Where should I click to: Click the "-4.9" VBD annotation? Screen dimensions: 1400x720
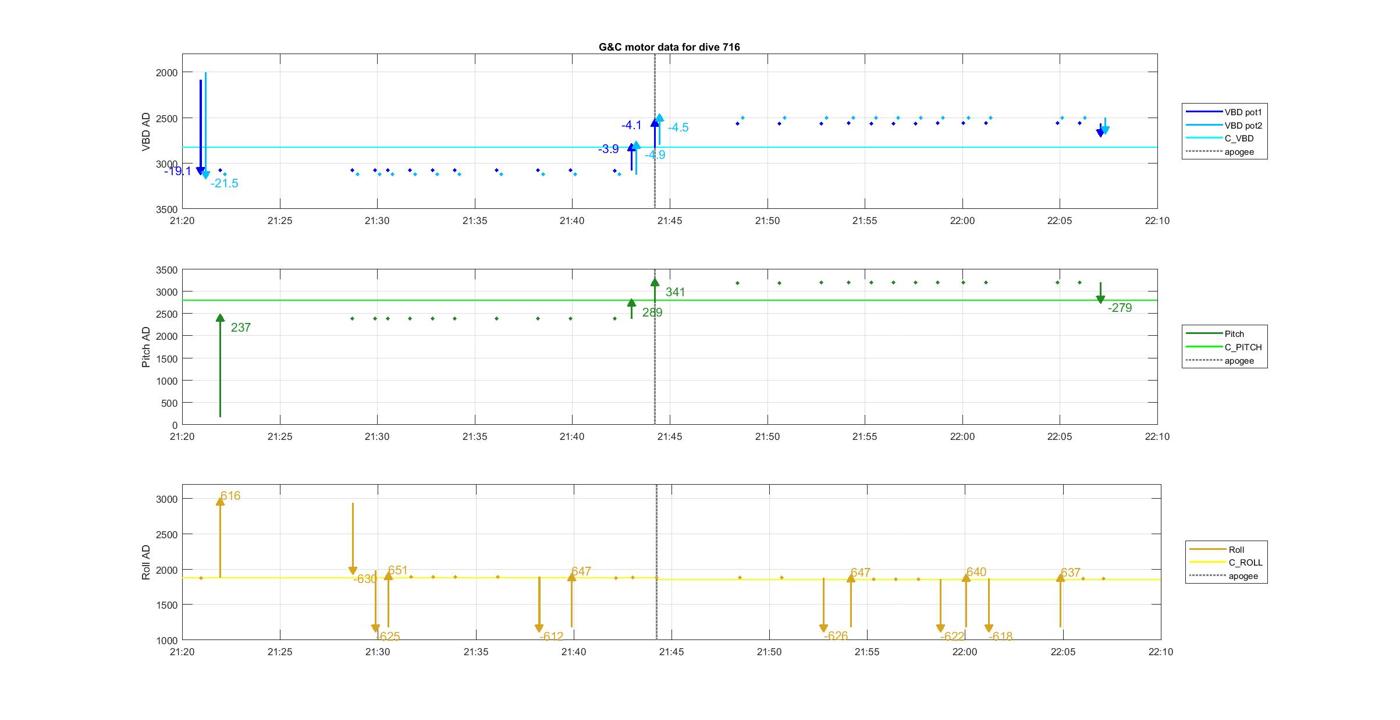coord(655,155)
